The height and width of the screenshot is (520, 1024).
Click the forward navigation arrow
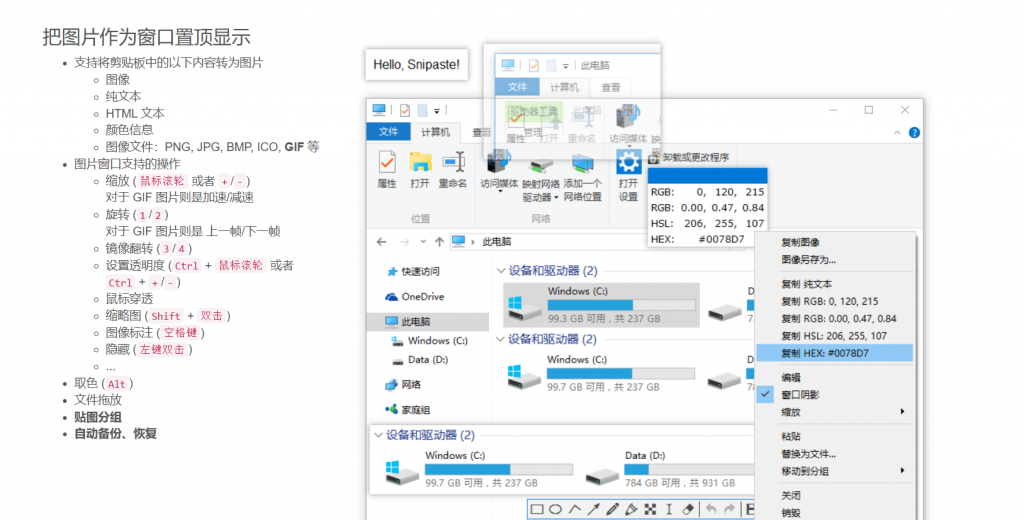(404, 242)
